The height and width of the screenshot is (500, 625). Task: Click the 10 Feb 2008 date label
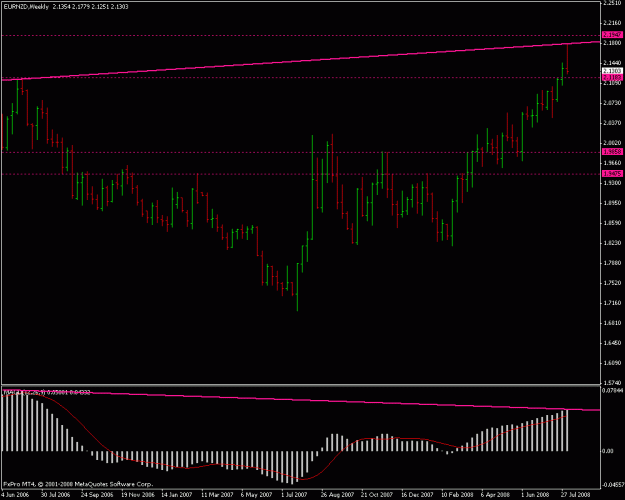click(457, 495)
